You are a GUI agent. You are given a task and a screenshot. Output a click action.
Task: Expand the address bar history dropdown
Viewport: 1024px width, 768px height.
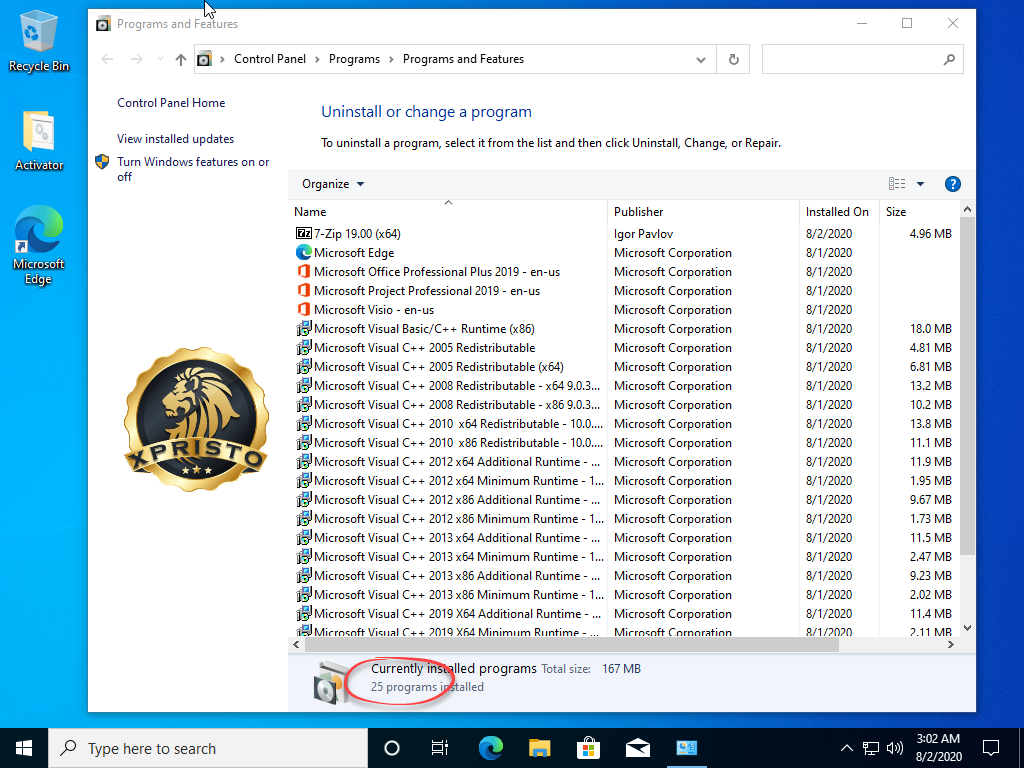[701, 59]
